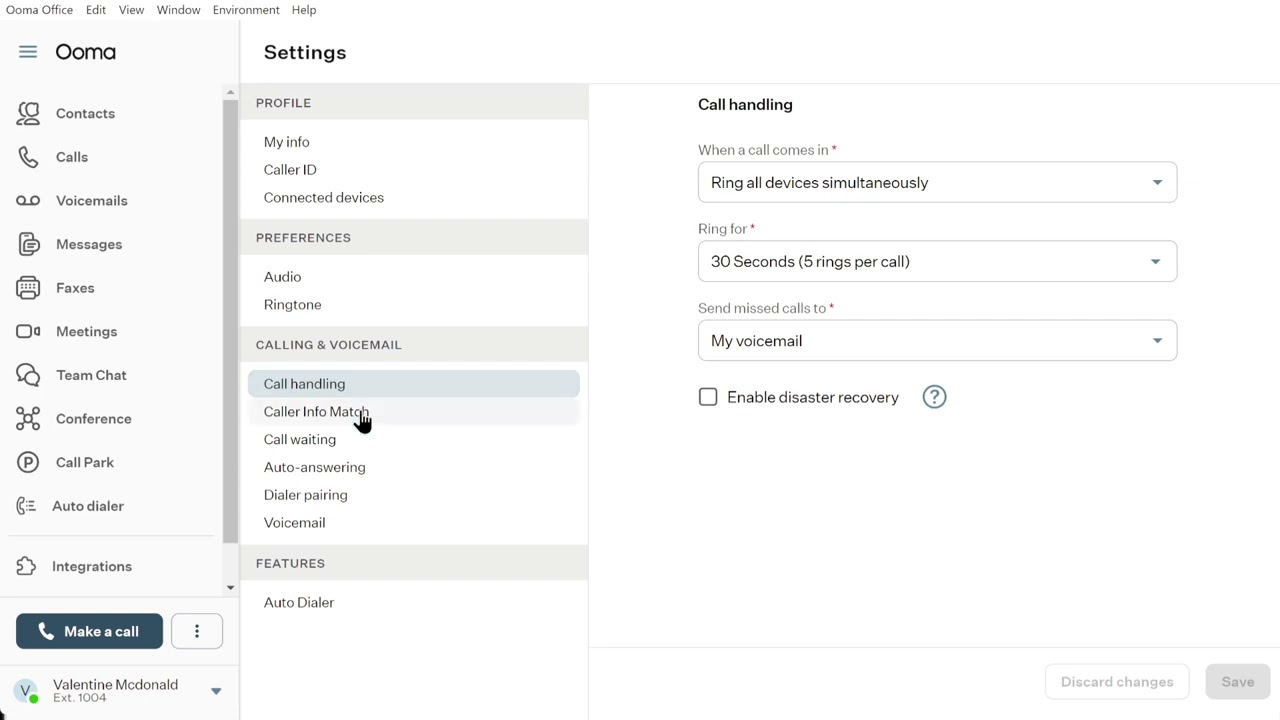
Task: Open 'When a call comes in' dropdown
Action: (x=937, y=183)
